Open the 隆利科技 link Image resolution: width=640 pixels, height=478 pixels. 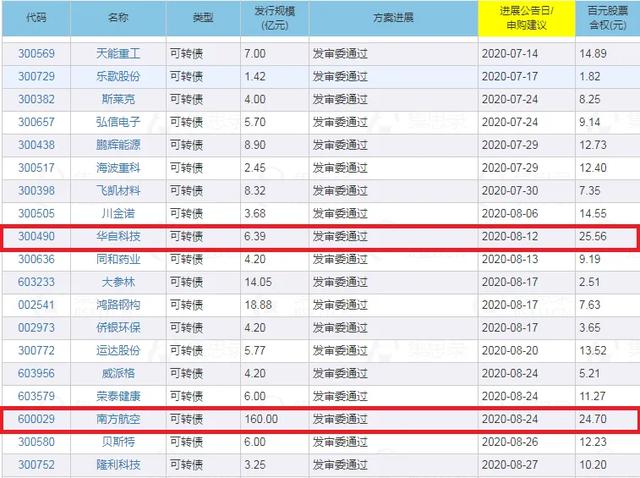pyautogui.click(x=118, y=465)
